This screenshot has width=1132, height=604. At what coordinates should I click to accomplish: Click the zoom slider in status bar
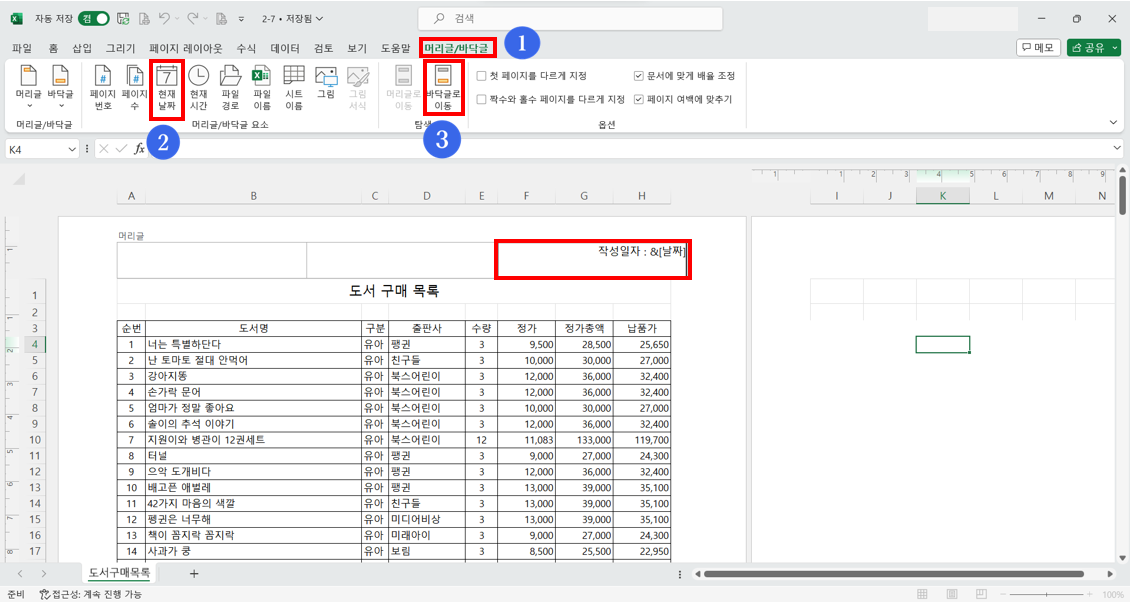click(1047, 594)
